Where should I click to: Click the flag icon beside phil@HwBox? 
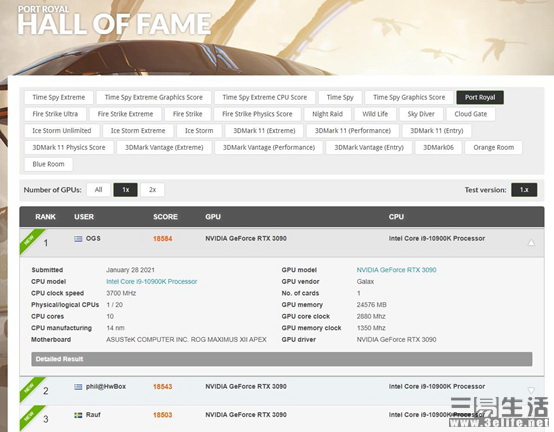[x=78, y=387]
